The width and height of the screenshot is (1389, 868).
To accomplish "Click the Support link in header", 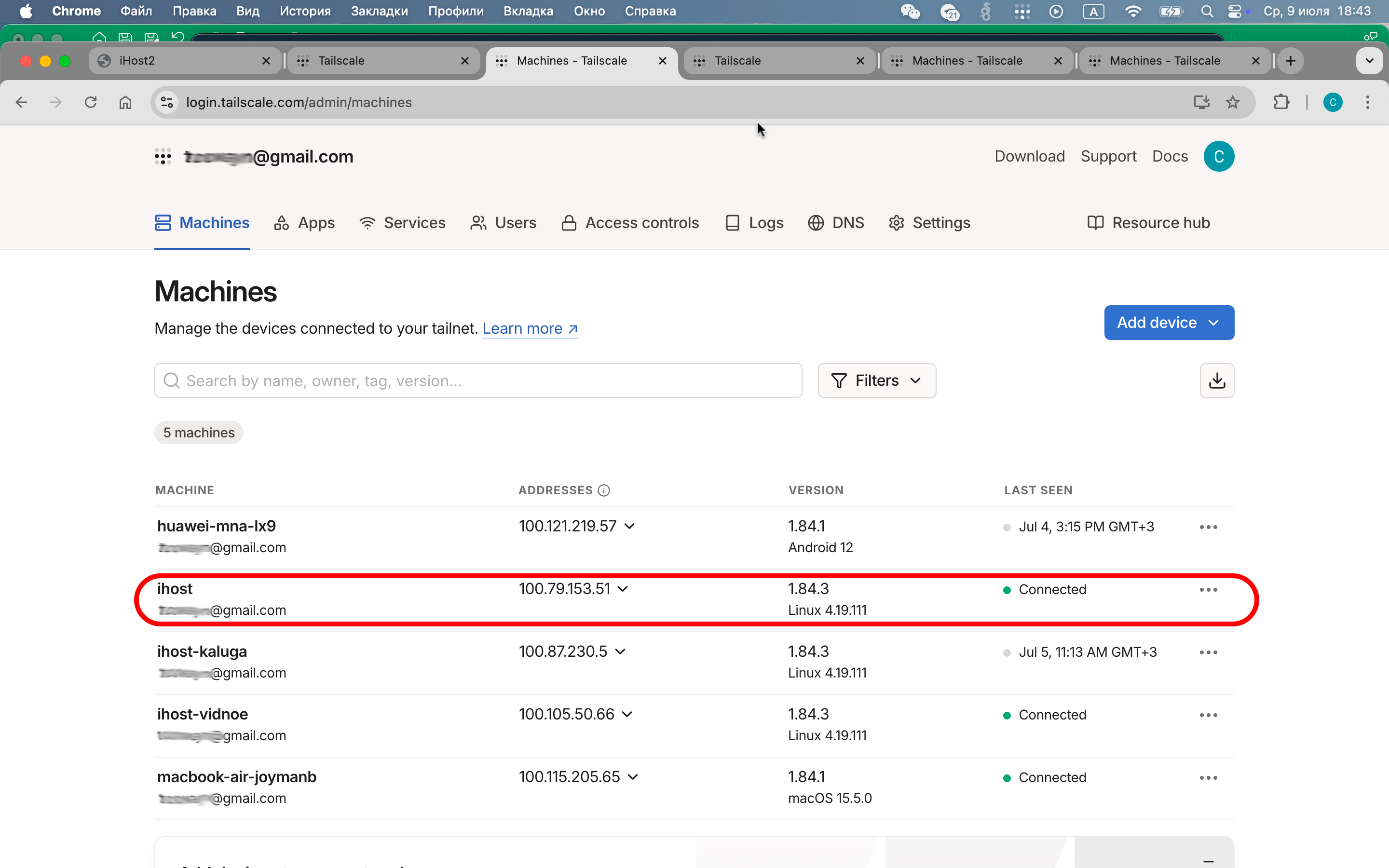I will [x=1108, y=156].
